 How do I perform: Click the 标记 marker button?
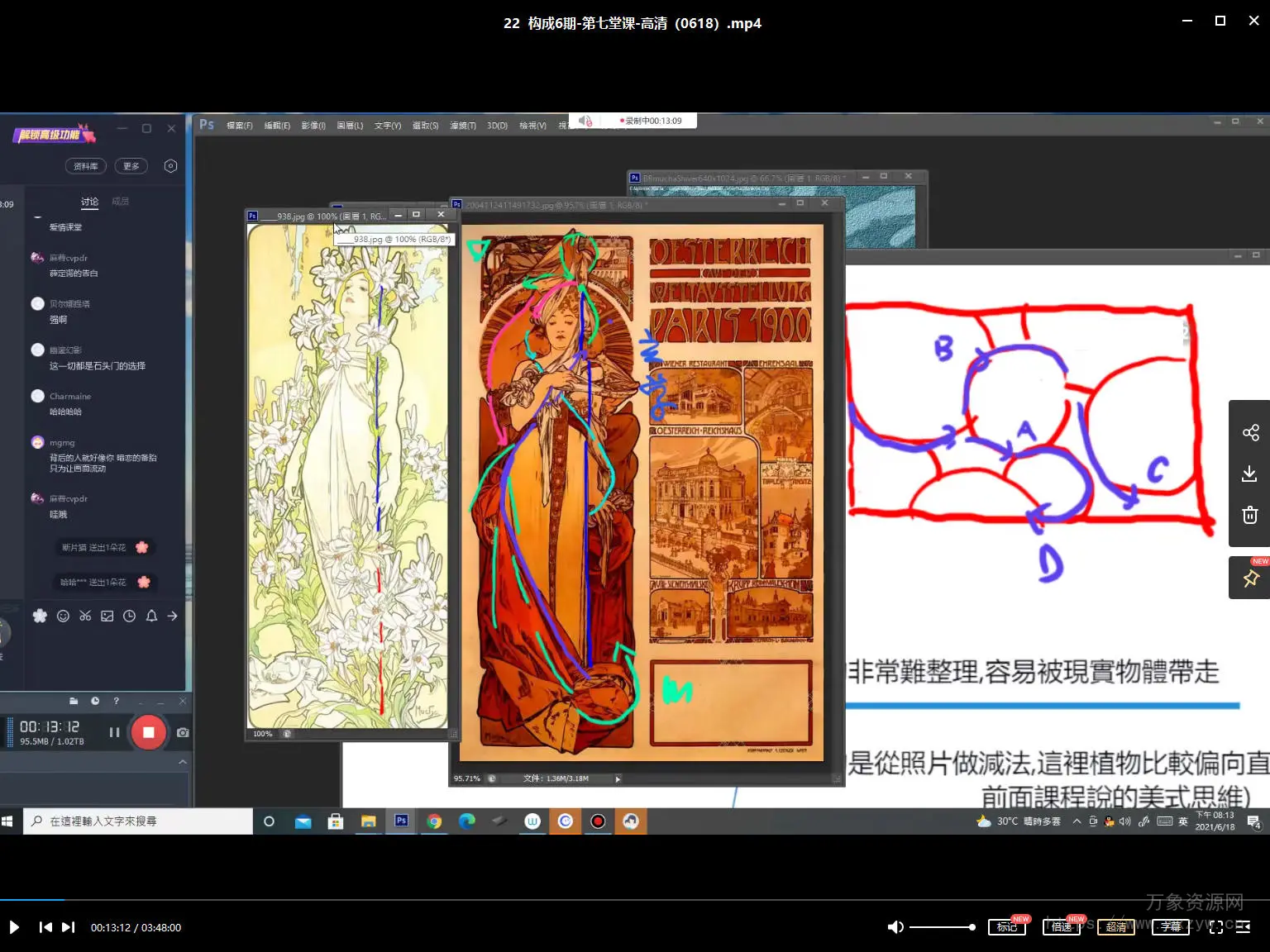point(1006,927)
